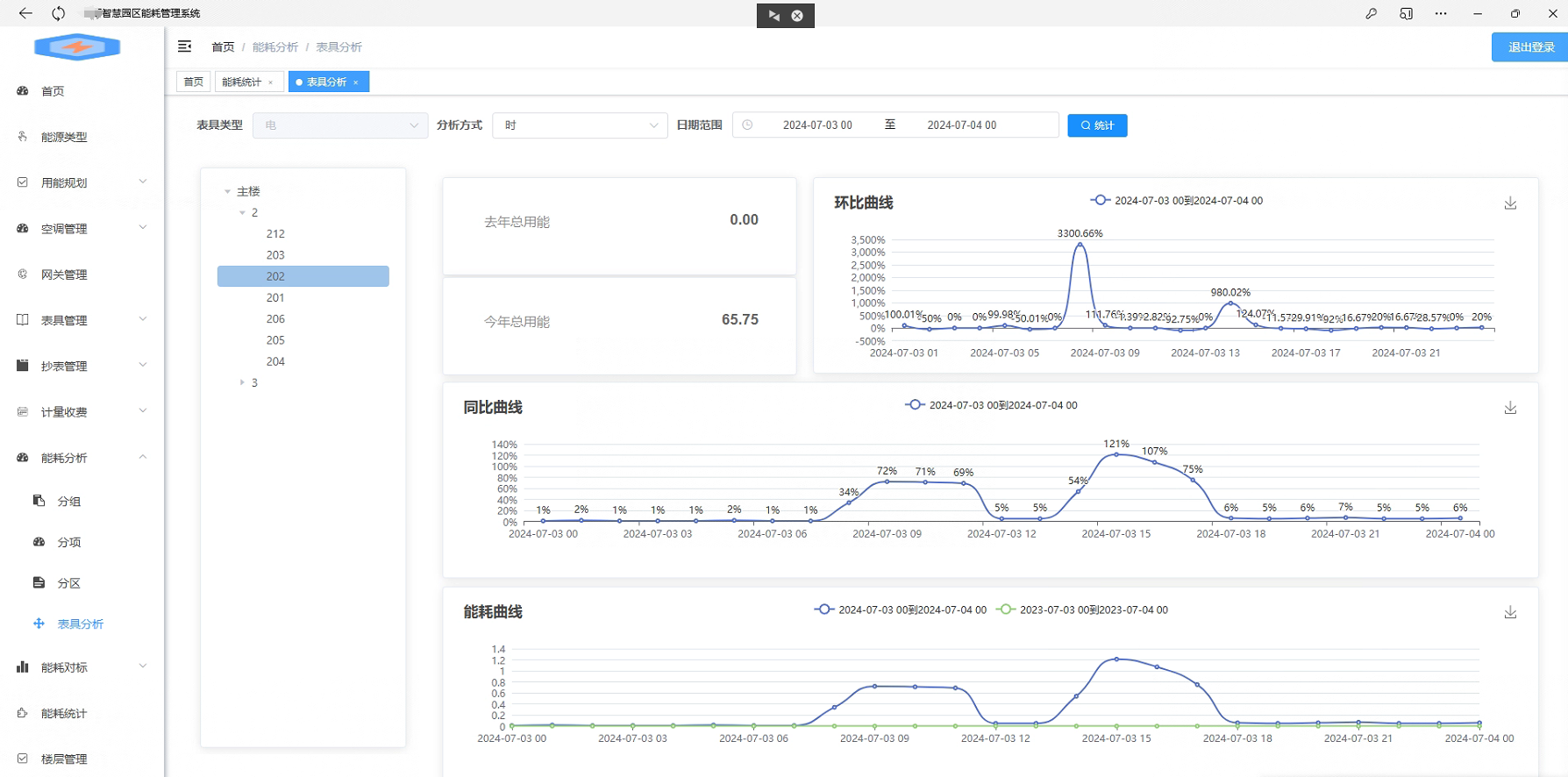Image resolution: width=1568 pixels, height=777 pixels.
Task: Open the 首页 sidebar item
Action: tap(53, 91)
